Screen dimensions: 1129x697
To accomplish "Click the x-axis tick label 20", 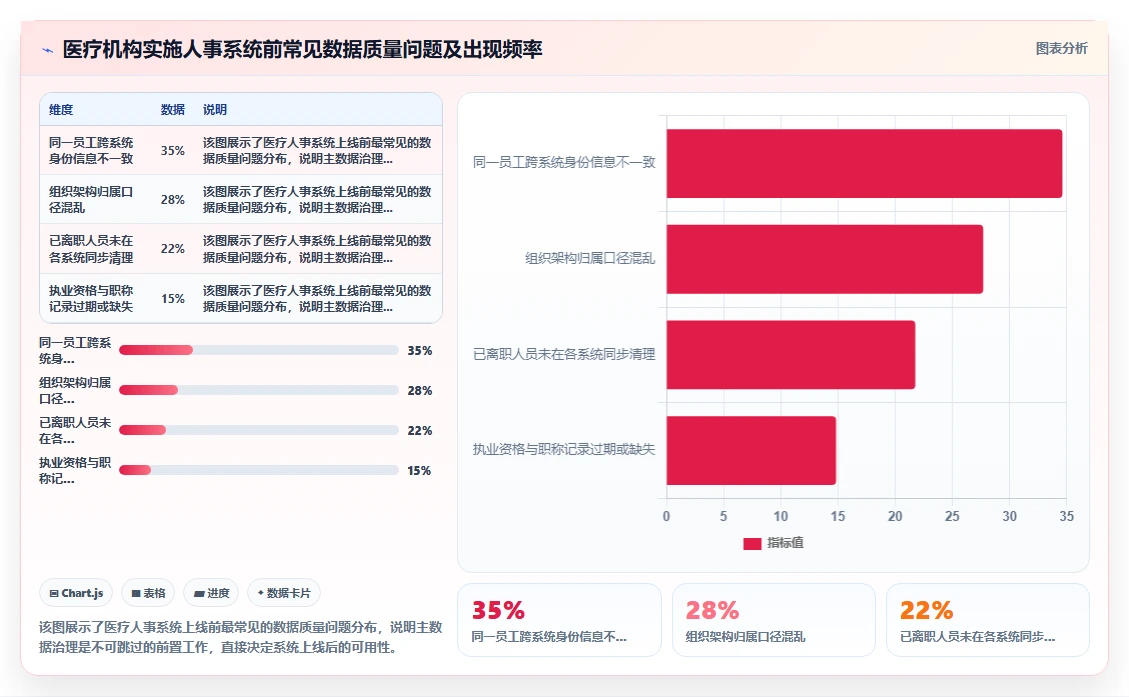I will [x=895, y=516].
